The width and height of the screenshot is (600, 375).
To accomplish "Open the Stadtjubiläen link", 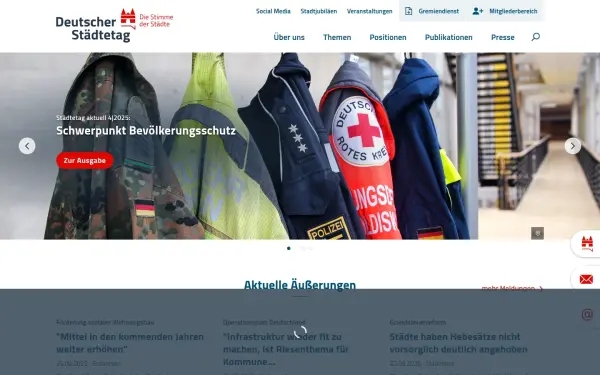I will pos(319,11).
